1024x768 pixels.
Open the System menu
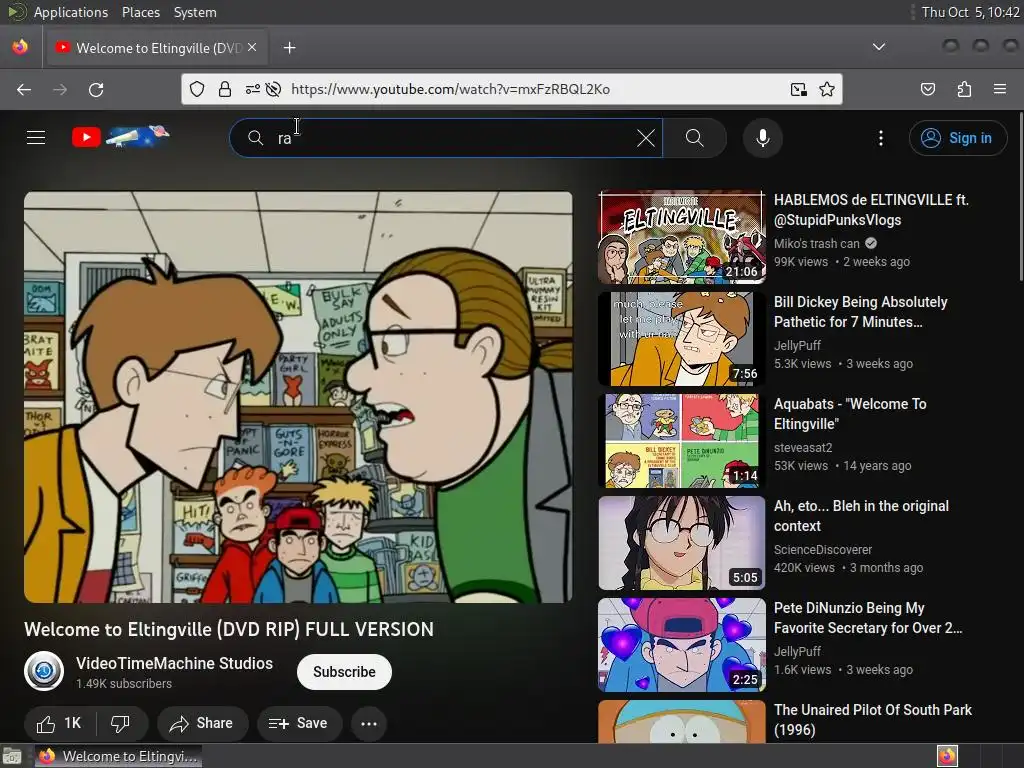195,12
